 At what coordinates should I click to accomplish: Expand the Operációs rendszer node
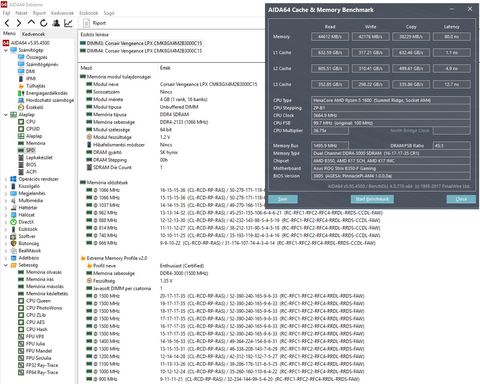click(x=6, y=179)
